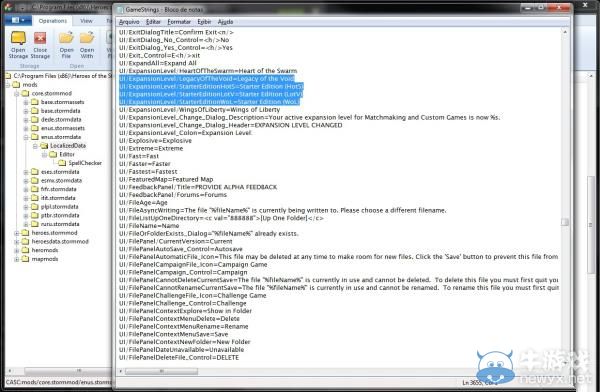Select base.stormassets folder icon

35,102
